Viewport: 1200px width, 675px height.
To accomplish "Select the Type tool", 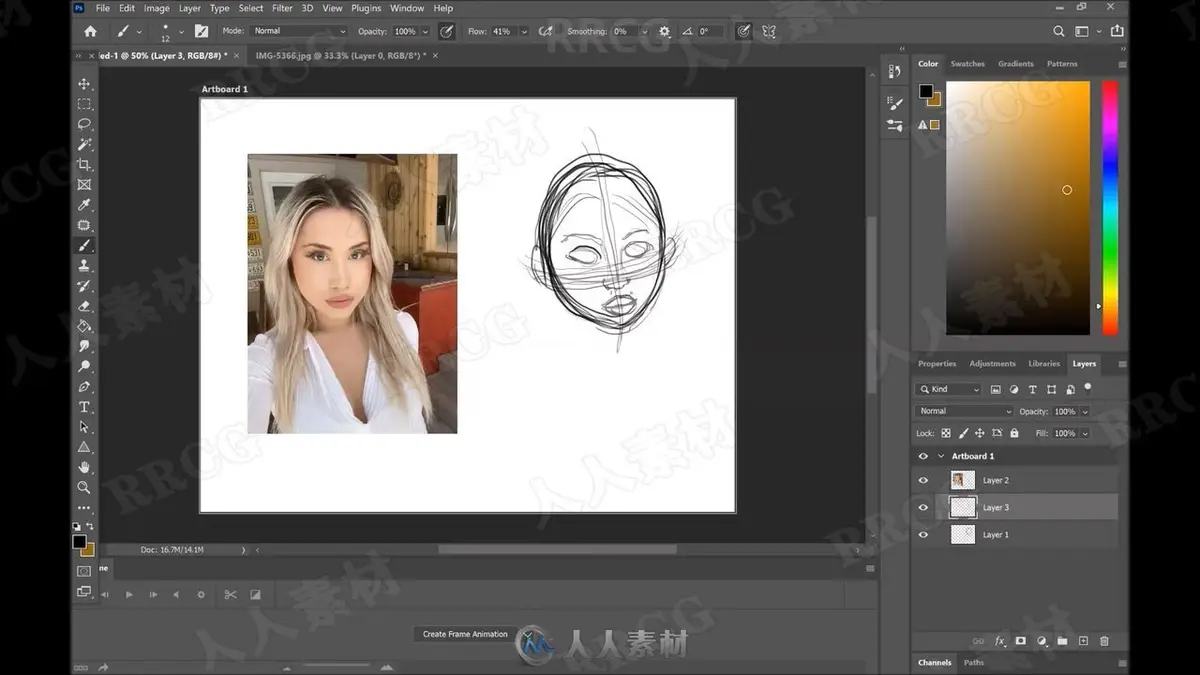I will click(84, 407).
